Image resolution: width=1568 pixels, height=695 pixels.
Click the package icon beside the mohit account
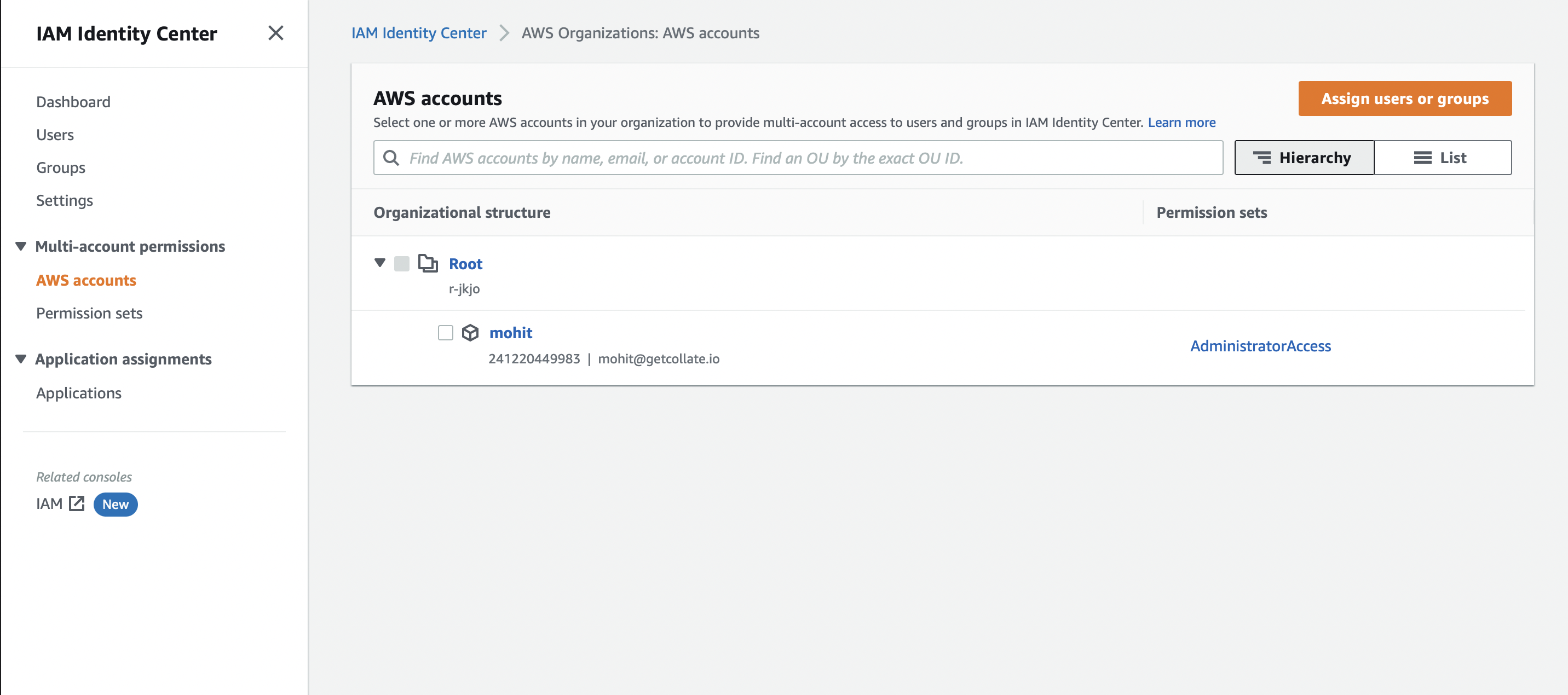pyautogui.click(x=471, y=332)
